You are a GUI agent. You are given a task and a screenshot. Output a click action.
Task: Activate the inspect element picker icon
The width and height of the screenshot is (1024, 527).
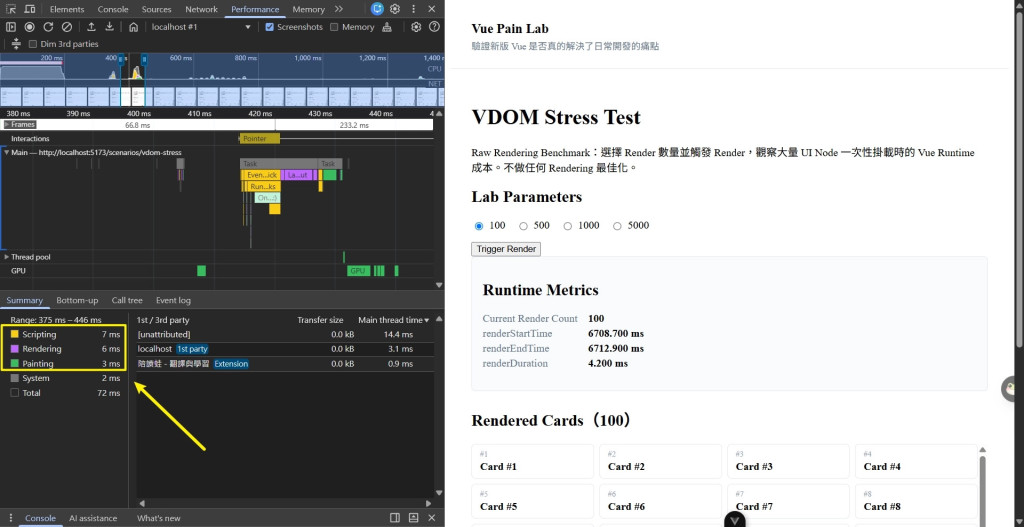[x=11, y=9]
